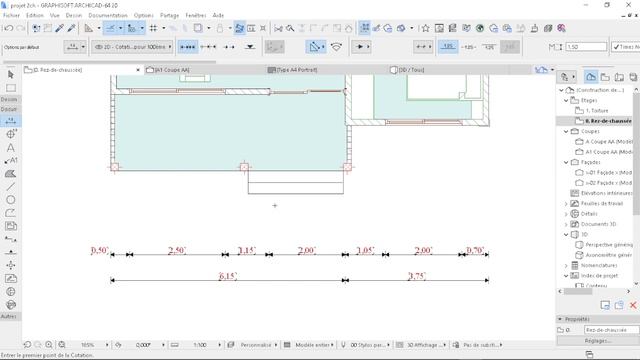Toggle cumulative dimension method
Viewport: 640px width, 360px height.
(x=209, y=47)
